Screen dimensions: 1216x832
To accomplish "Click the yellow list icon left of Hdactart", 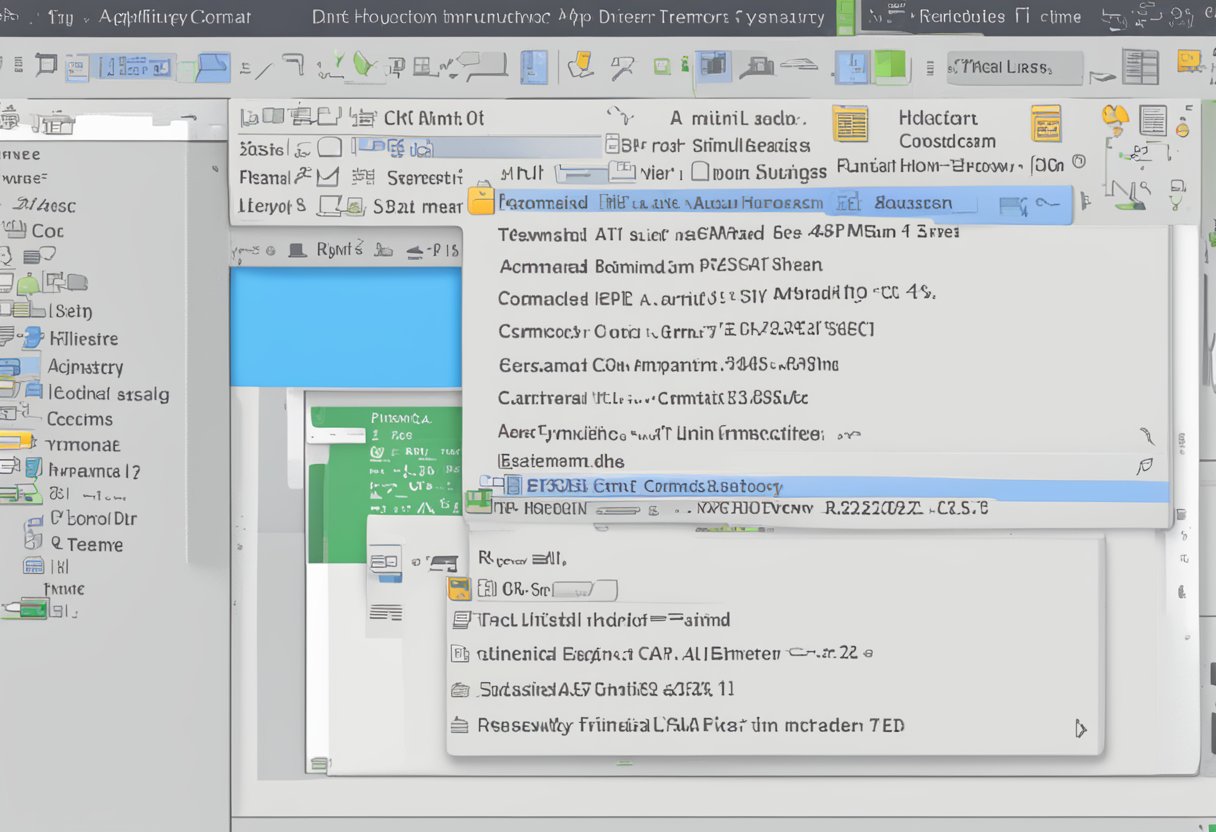I will 850,124.
